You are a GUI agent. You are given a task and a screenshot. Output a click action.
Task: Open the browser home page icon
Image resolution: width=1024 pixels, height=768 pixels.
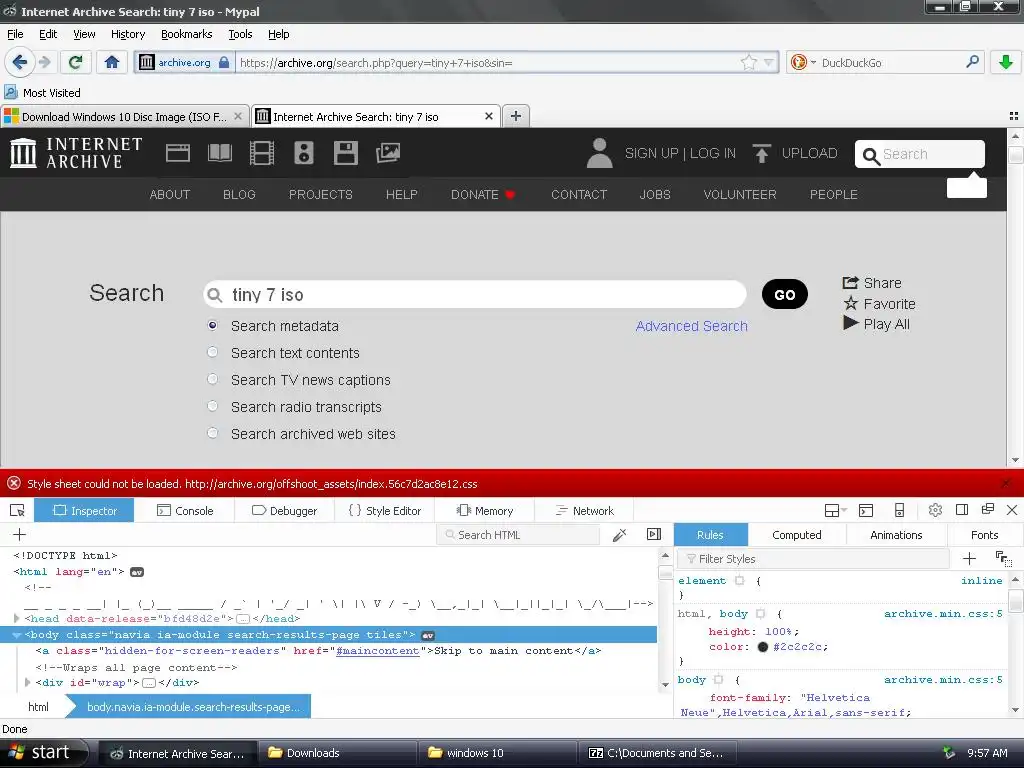click(x=112, y=62)
